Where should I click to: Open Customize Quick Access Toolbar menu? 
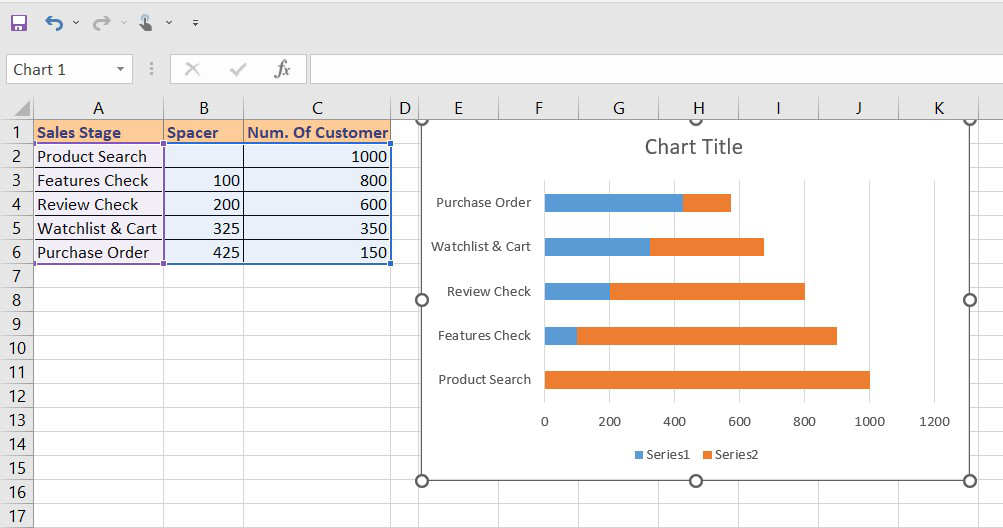[x=195, y=22]
